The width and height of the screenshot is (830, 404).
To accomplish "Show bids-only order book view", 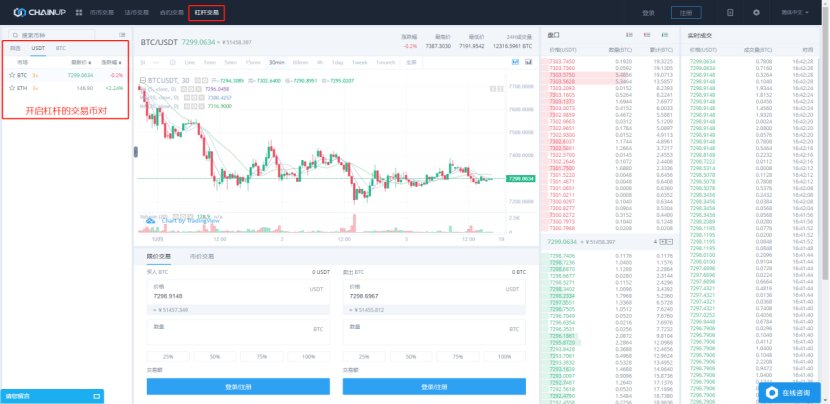I will (x=665, y=35).
